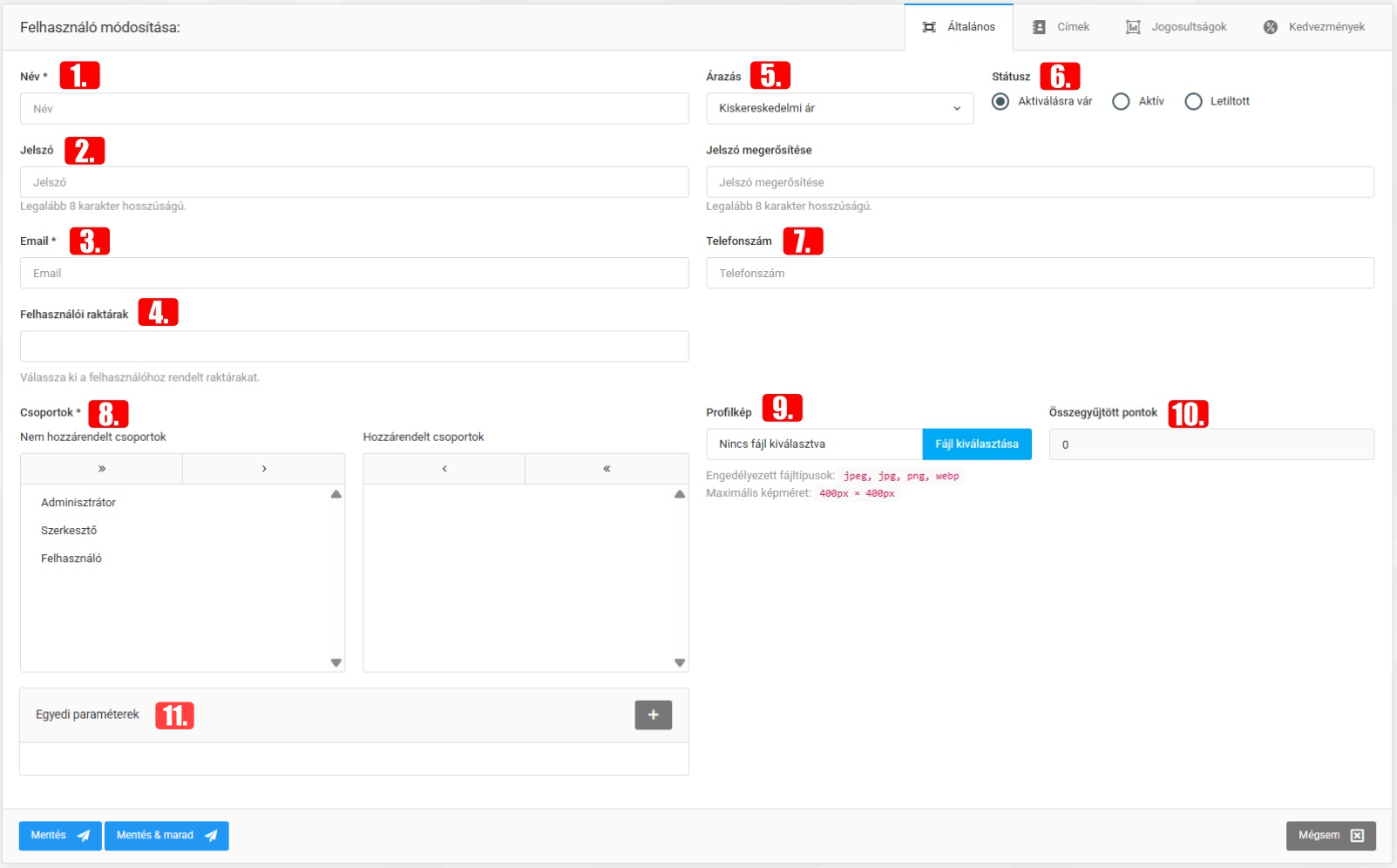The image size is (1397, 868).
Task: Open the Felhasználói raktárak selector
Action: [x=354, y=346]
